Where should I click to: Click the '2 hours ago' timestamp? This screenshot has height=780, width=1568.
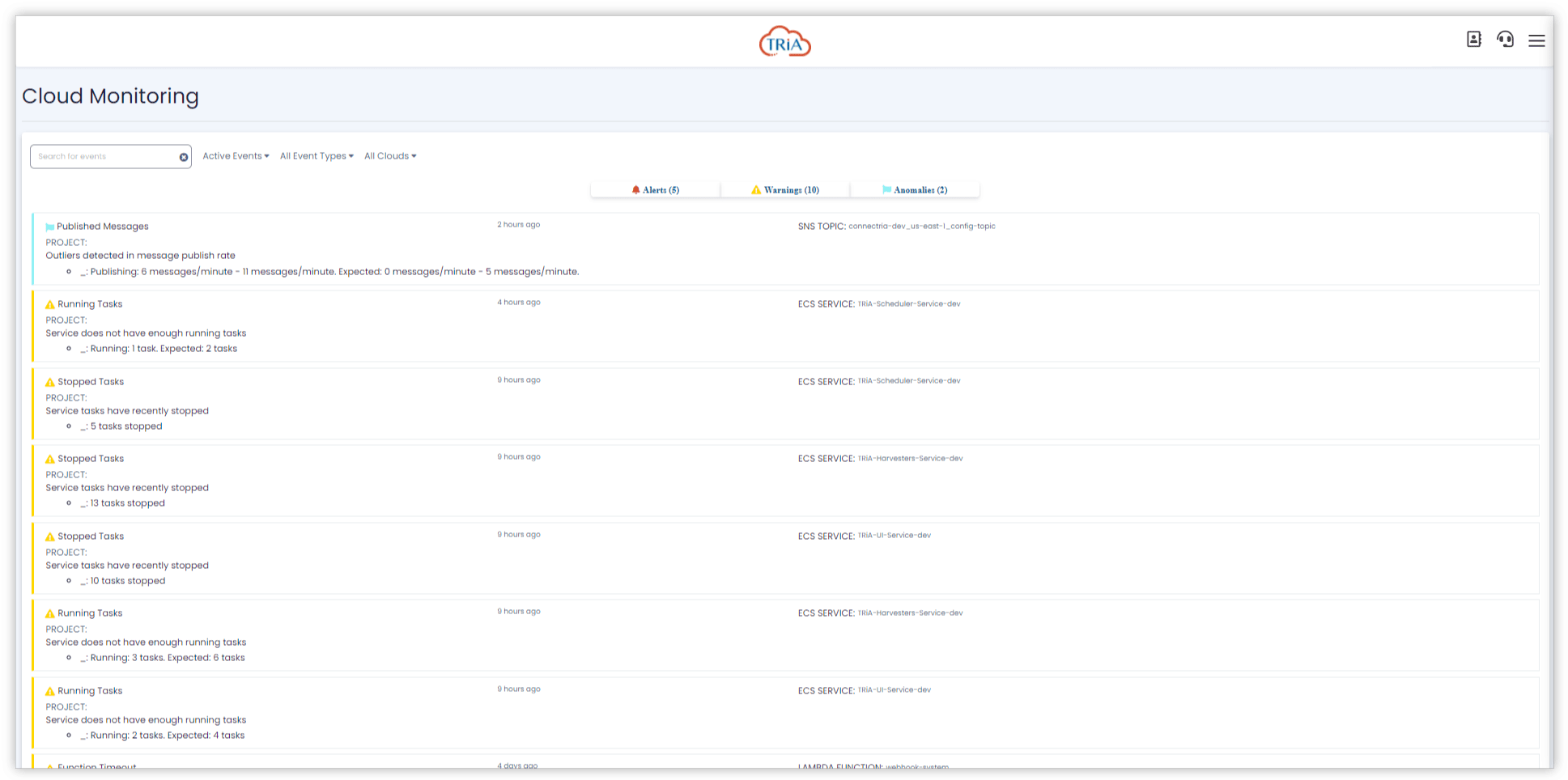click(519, 225)
